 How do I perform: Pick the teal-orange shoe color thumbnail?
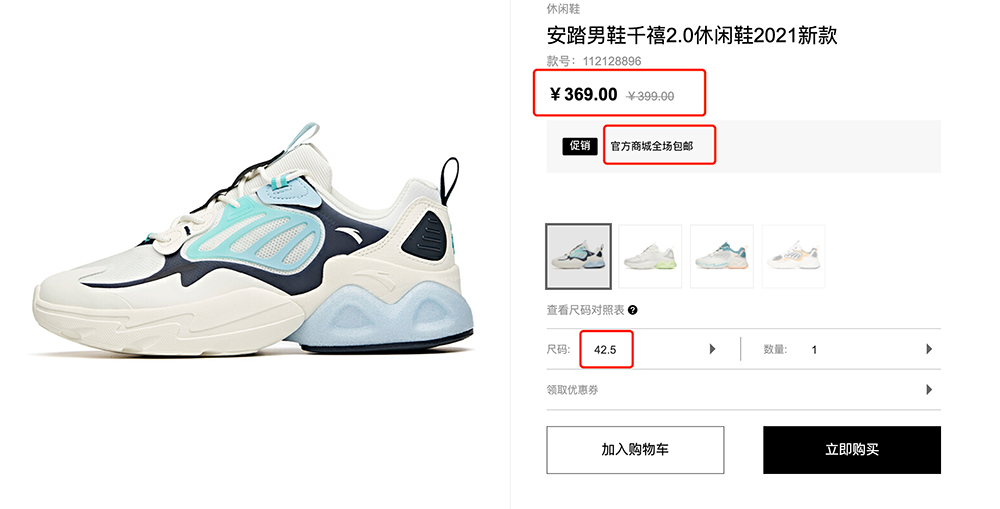click(722, 256)
